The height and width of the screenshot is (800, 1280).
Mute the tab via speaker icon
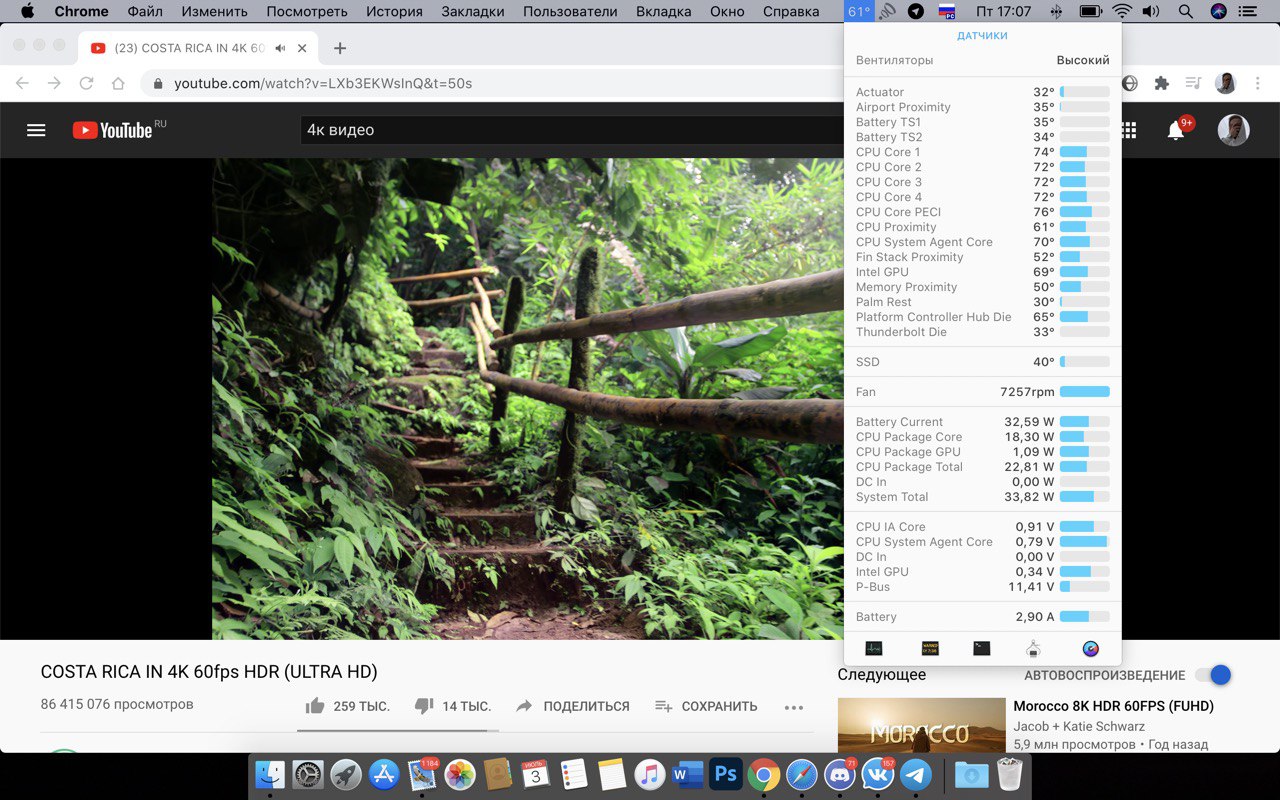point(281,48)
